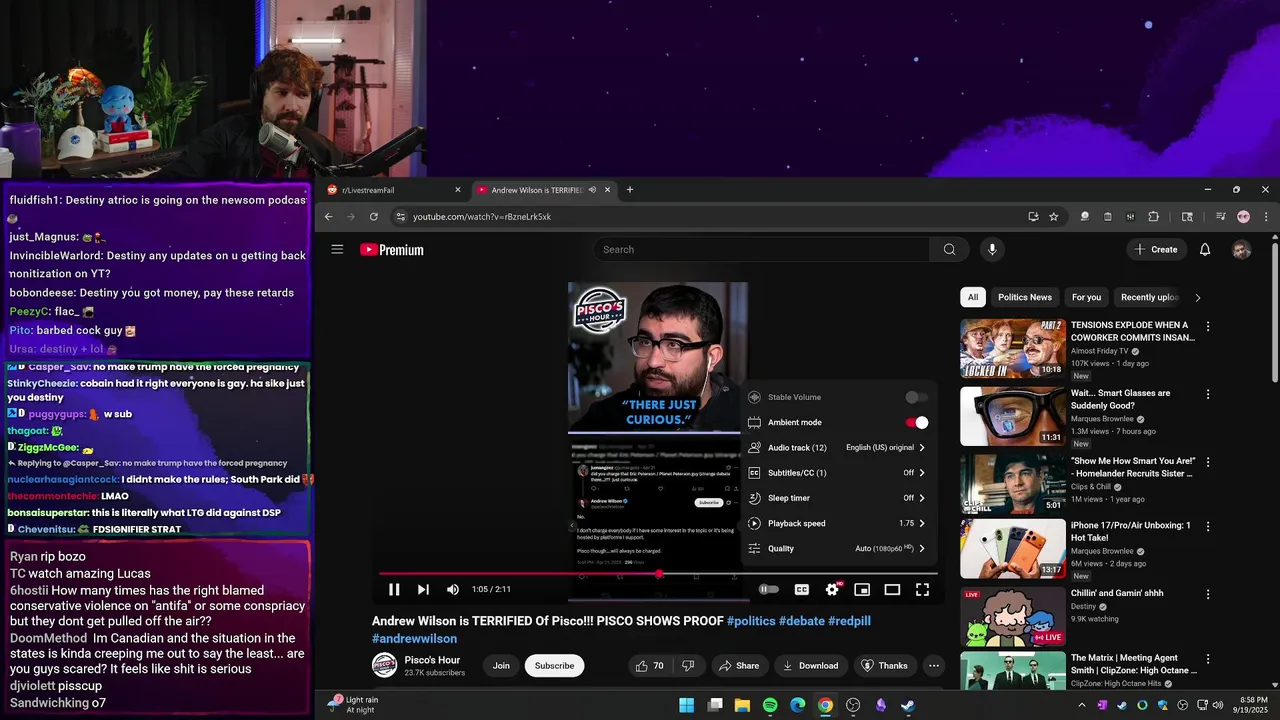The height and width of the screenshot is (720, 1280).
Task: Open the YouTube hamburger guide menu
Action: 337,250
